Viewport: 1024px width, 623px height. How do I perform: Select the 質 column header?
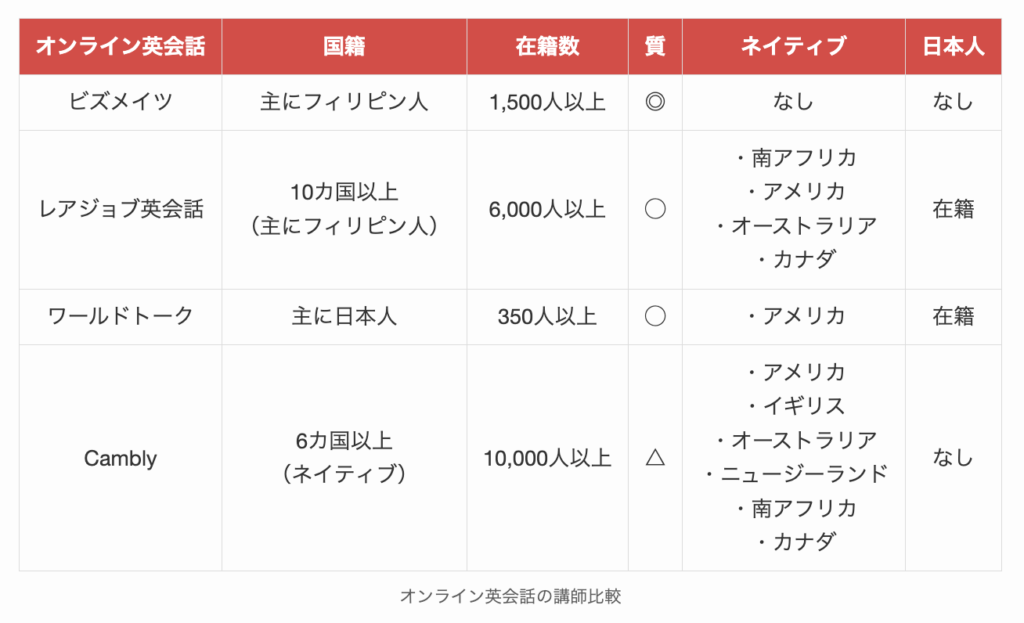655,46
